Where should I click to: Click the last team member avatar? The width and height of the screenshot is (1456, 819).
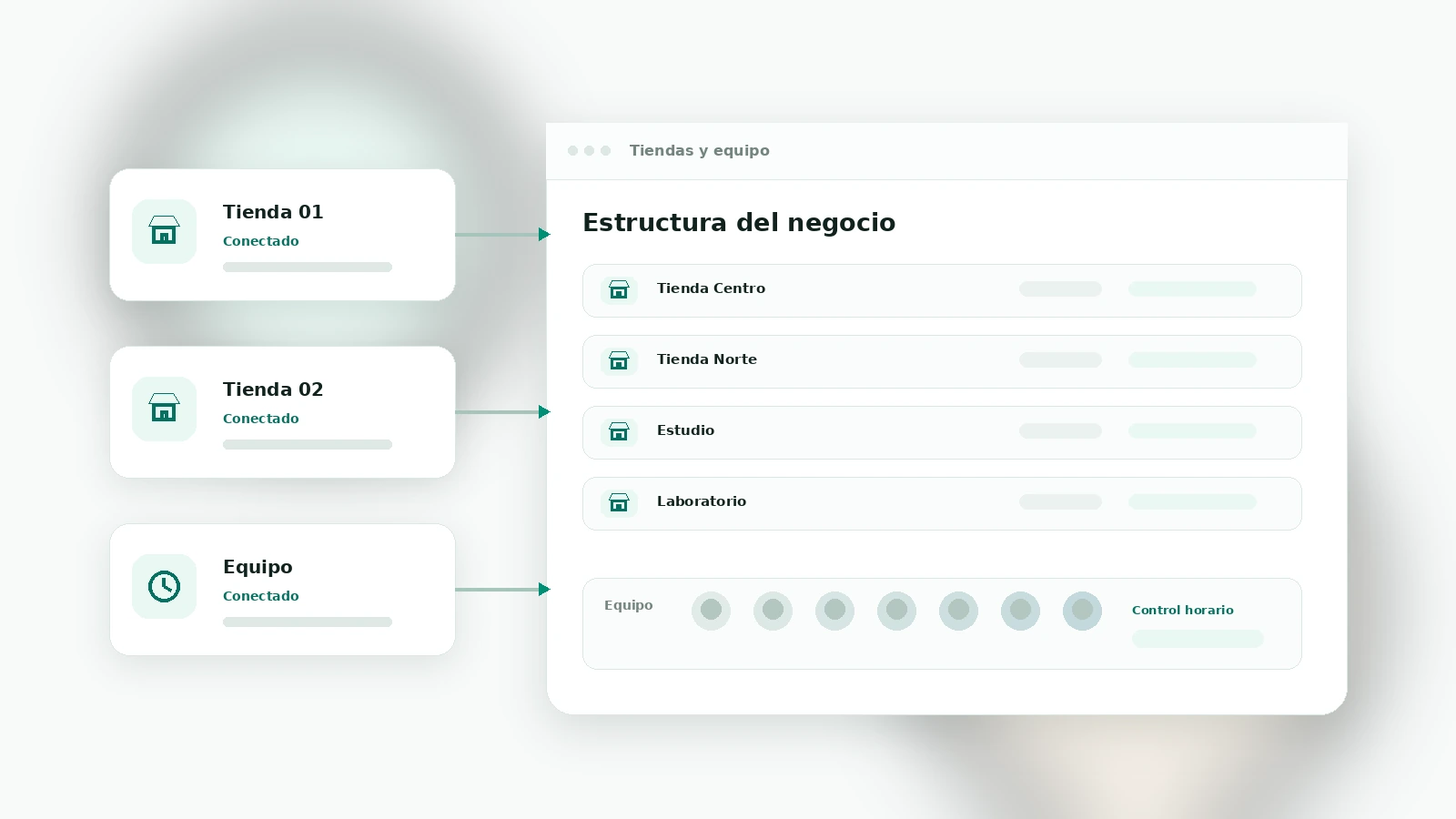coord(1082,611)
